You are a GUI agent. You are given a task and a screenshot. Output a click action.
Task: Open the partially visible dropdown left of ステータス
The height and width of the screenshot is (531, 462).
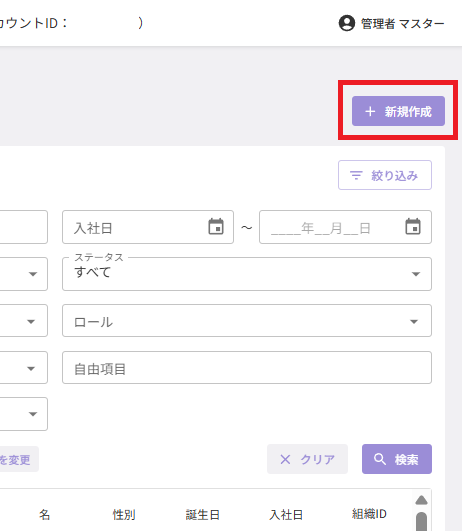(24, 274)
